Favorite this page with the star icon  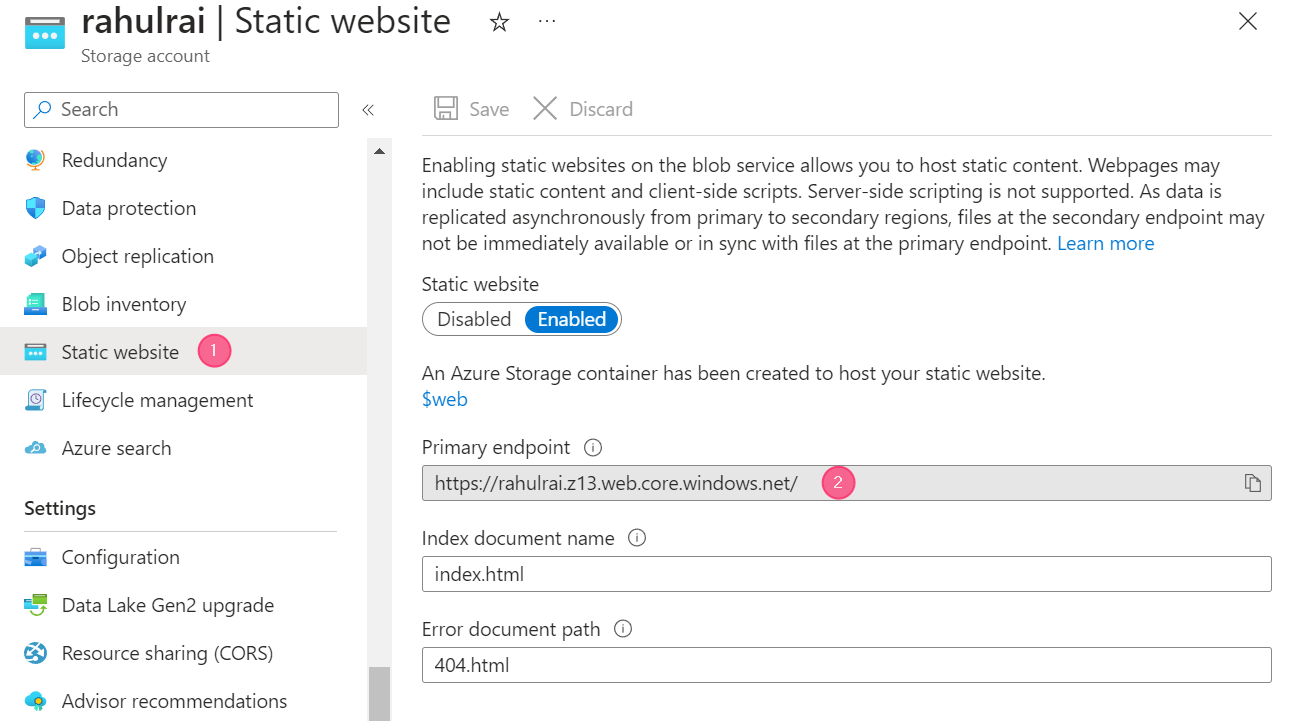pos(499,22)
